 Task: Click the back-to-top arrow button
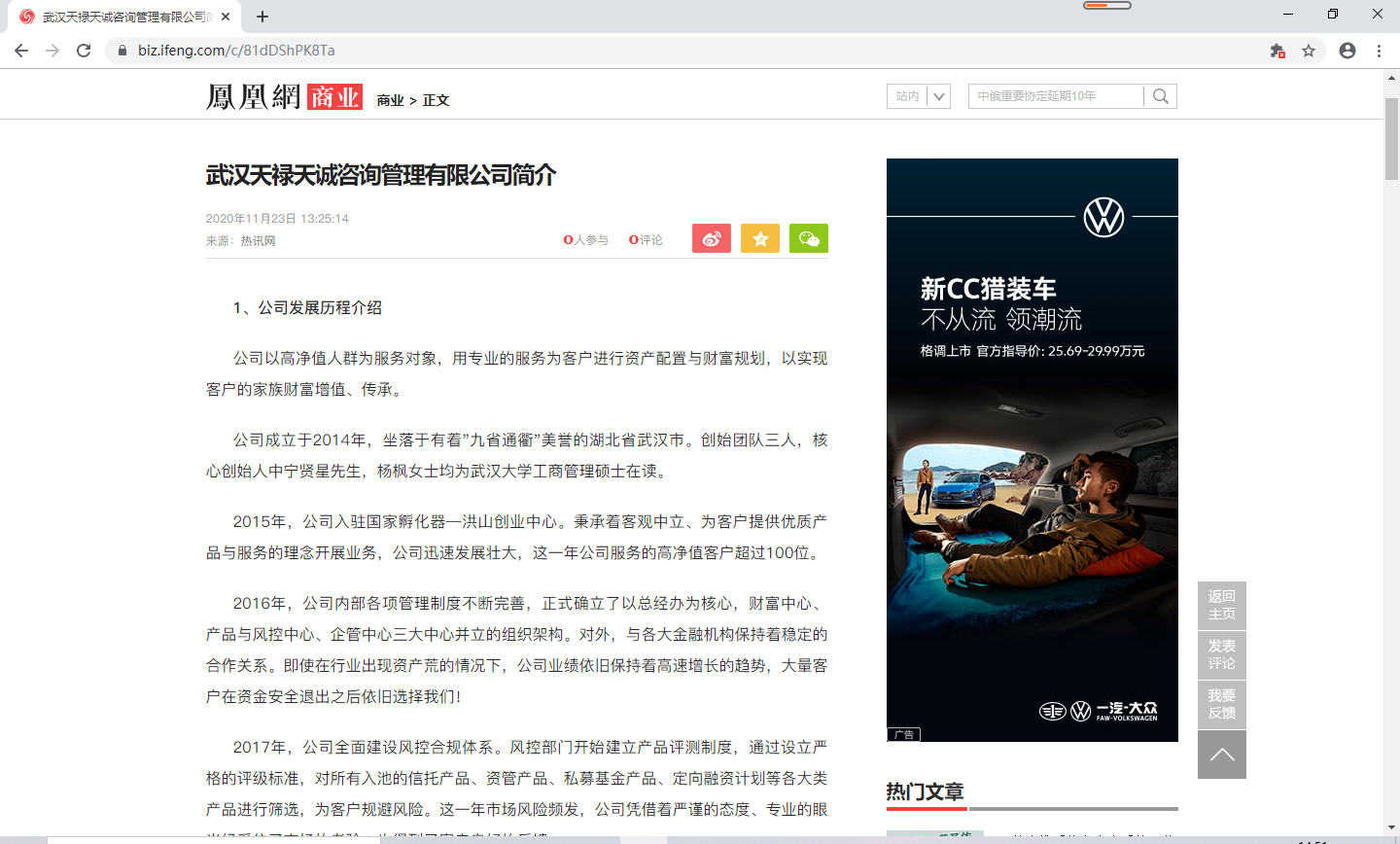1222,755
